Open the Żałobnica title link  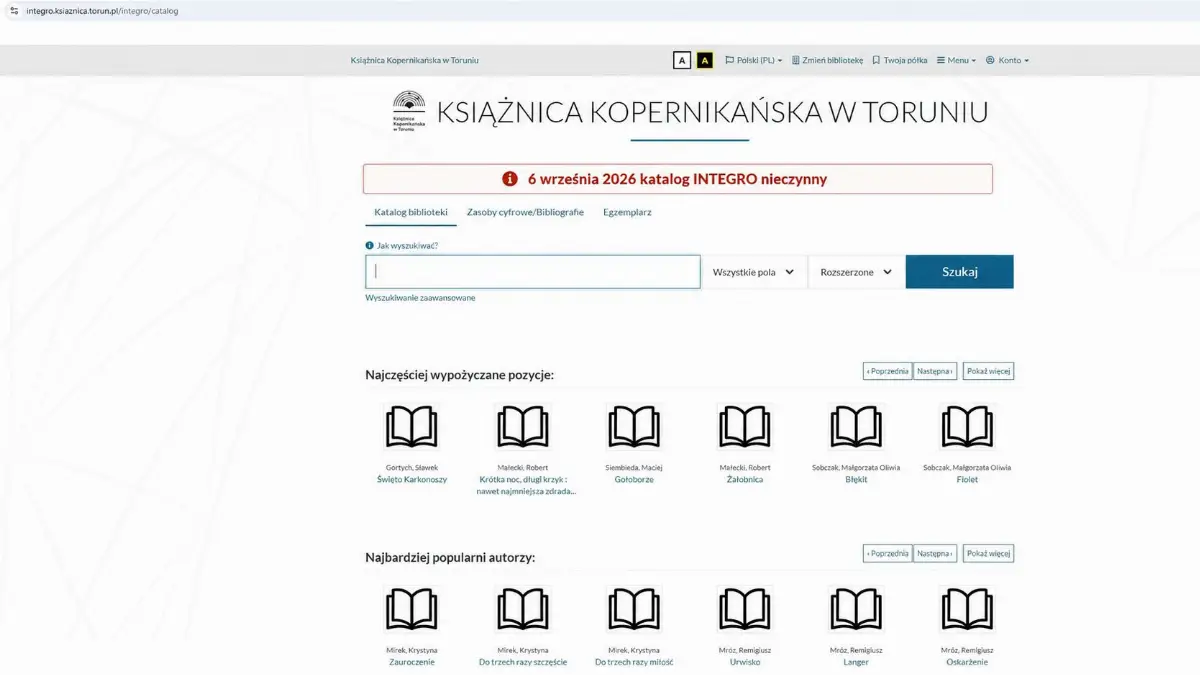pyautogui.click(x=745, y=480)
